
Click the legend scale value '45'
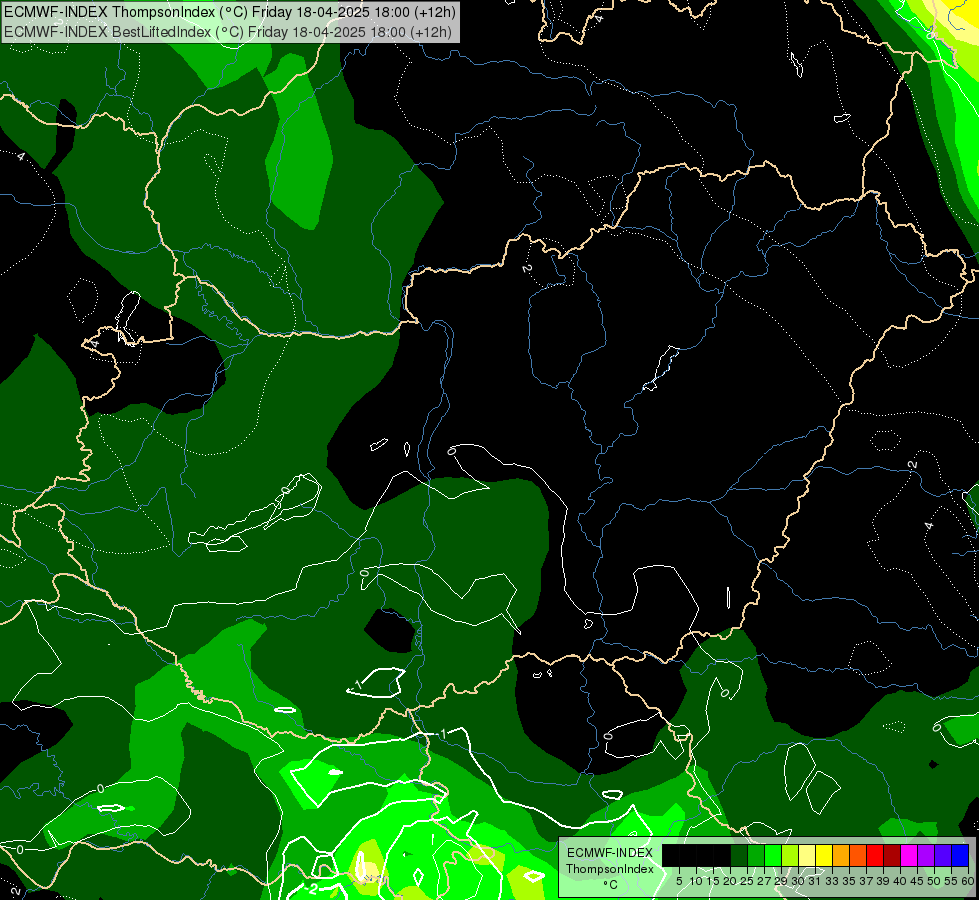tap(917, 881)
